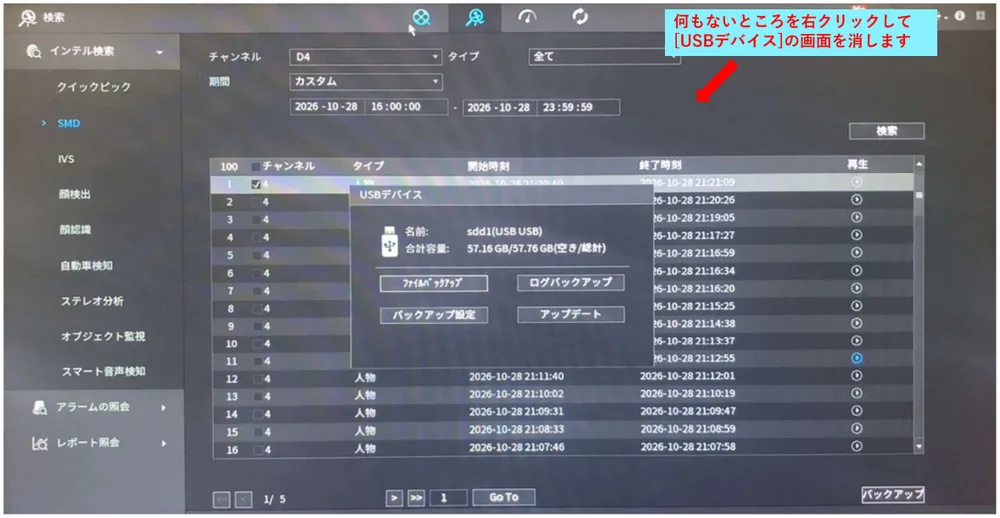Image resolution: width=1000 pixels, height=518 pixels.
Task: Play the recording ending 21:15:25
Action: point(857,306)
